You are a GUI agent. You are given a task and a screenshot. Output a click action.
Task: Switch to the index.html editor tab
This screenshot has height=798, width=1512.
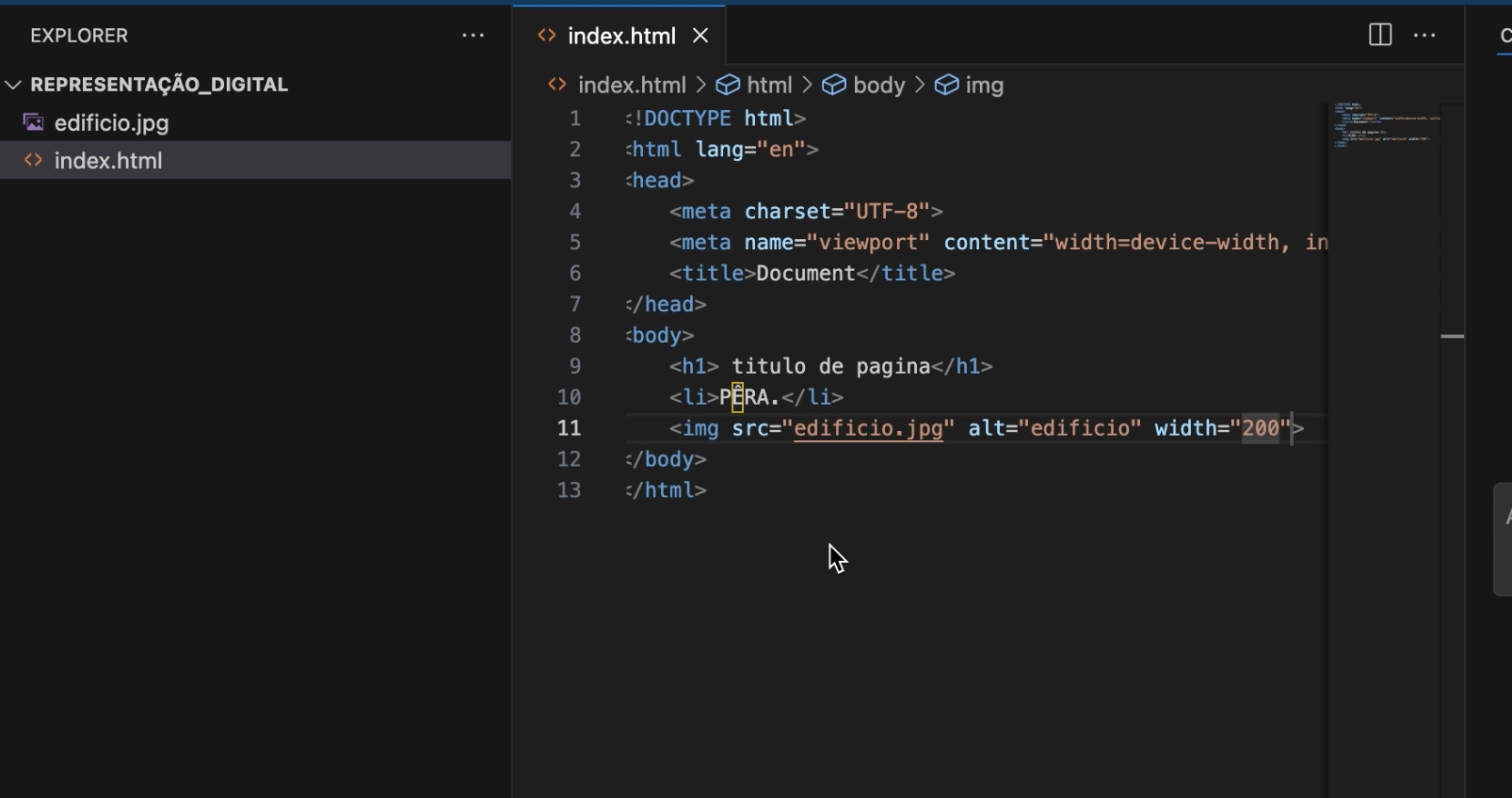620,36
